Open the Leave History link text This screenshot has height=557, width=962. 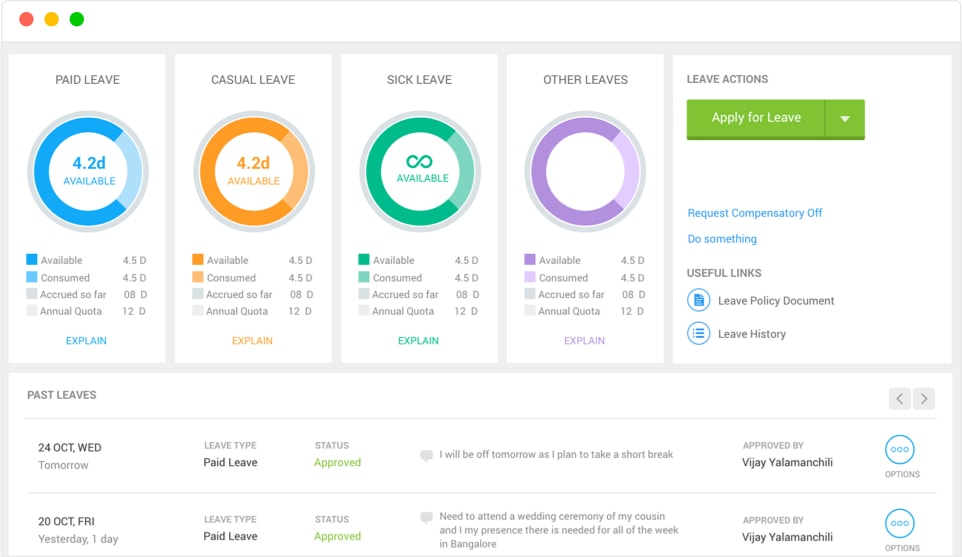tap(752, 334)
